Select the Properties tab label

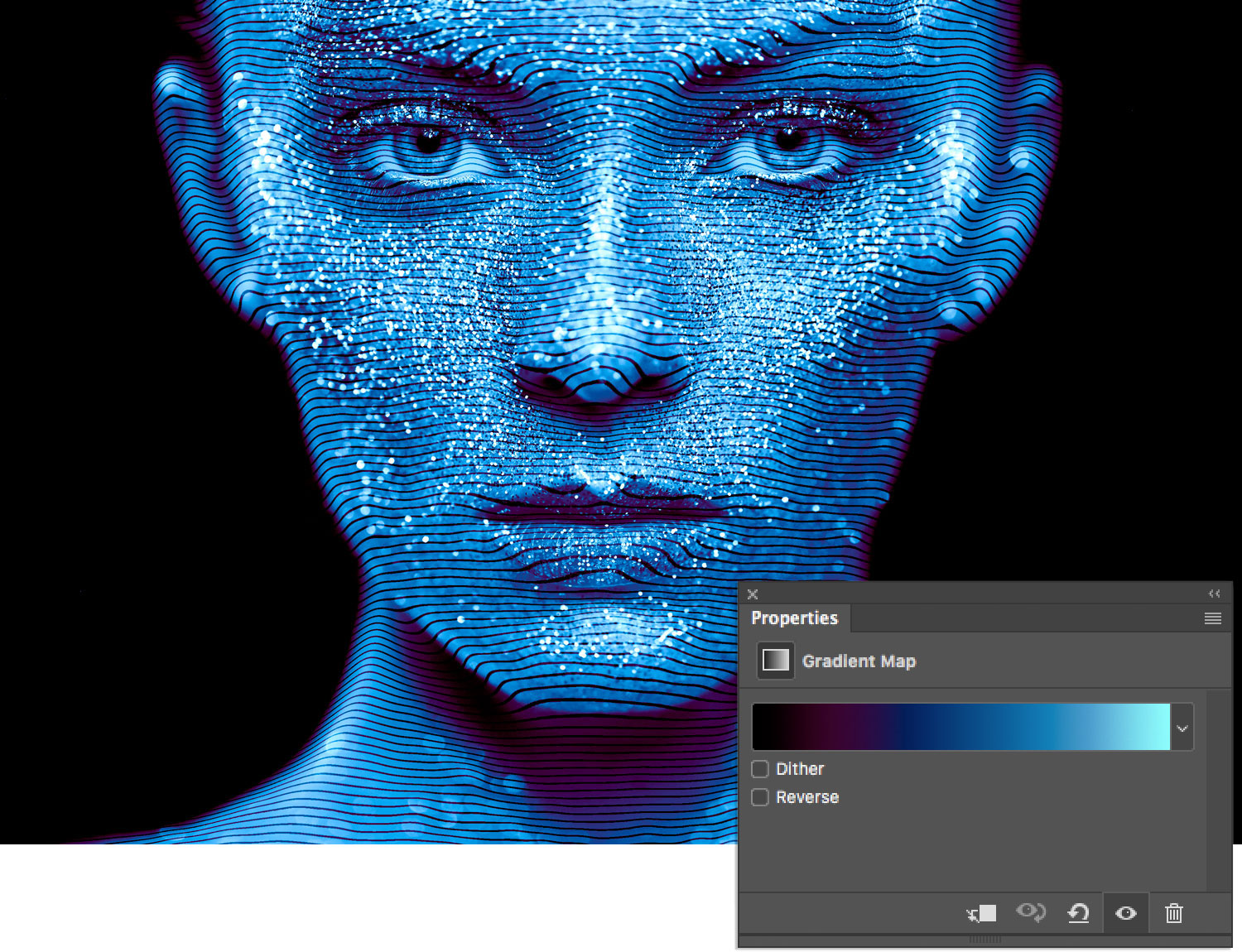click(795, 618)
